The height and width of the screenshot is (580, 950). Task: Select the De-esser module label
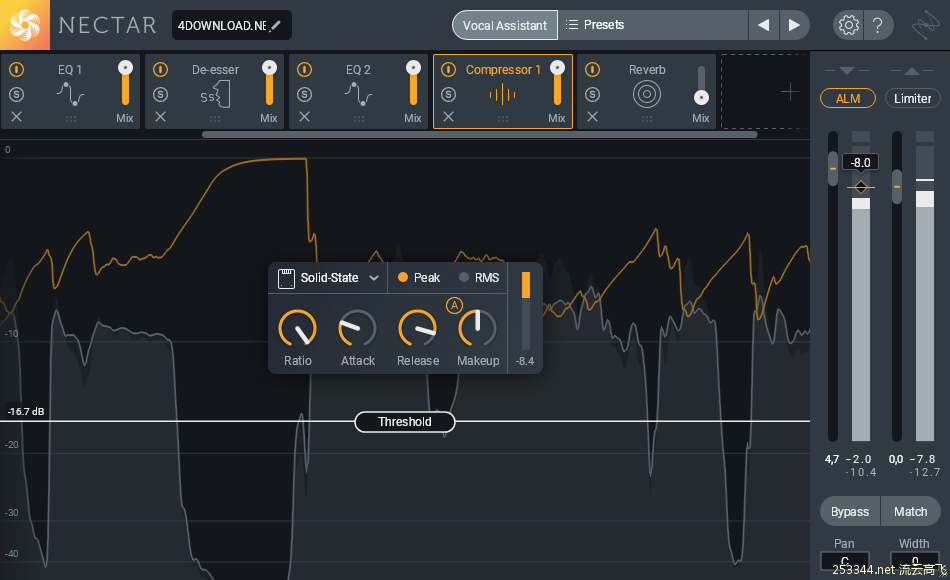click(215, 70)
